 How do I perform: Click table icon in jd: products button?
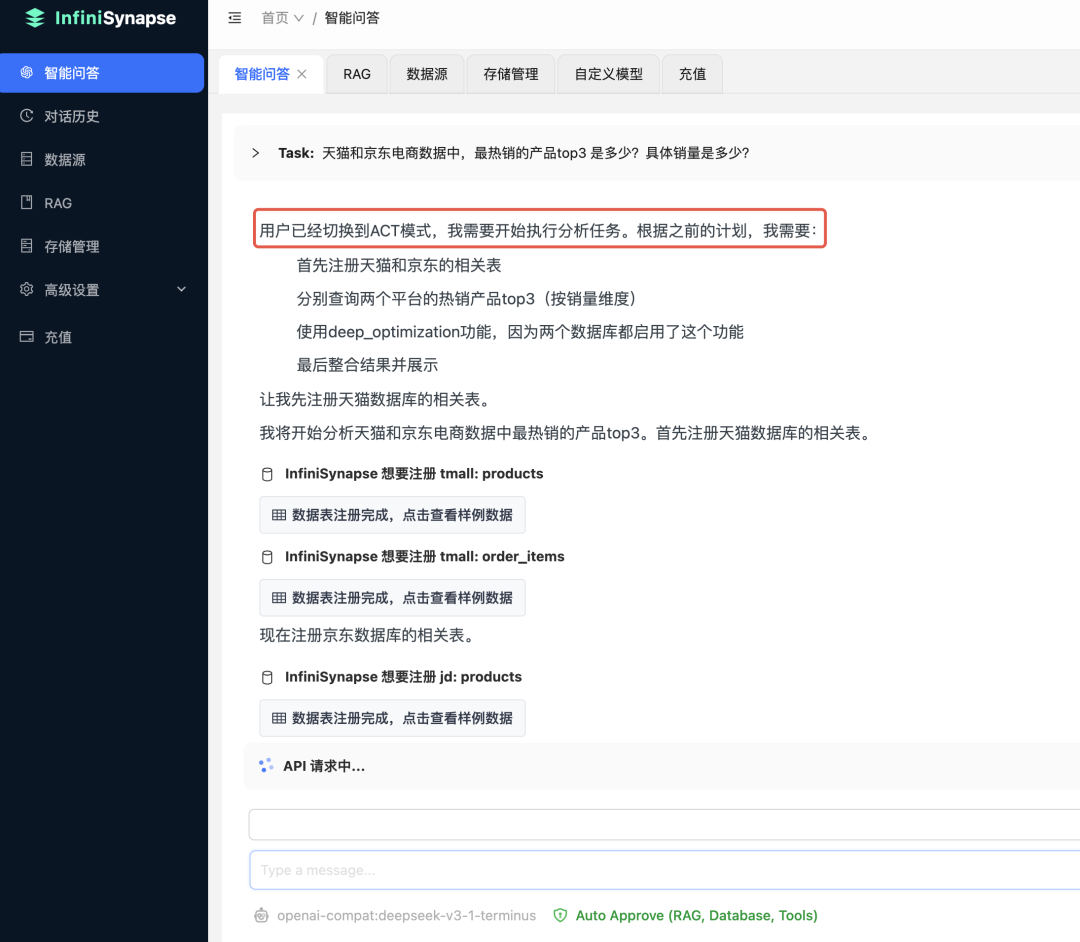[x=279, y=718]
